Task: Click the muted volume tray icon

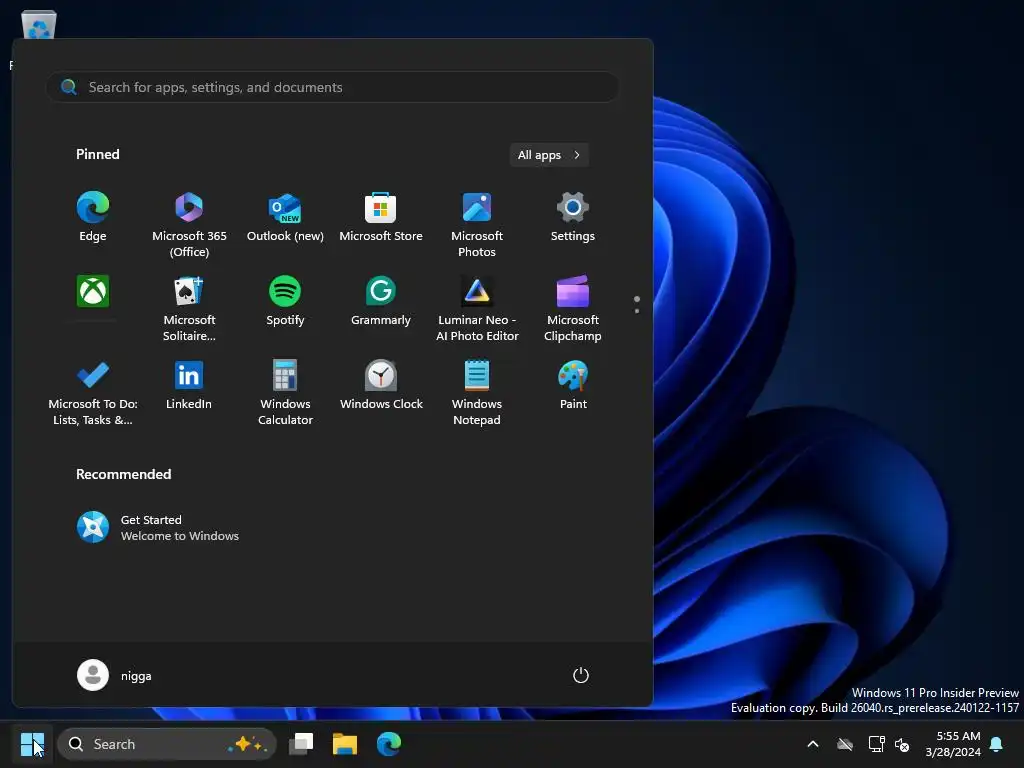Action: coord(902,744)
